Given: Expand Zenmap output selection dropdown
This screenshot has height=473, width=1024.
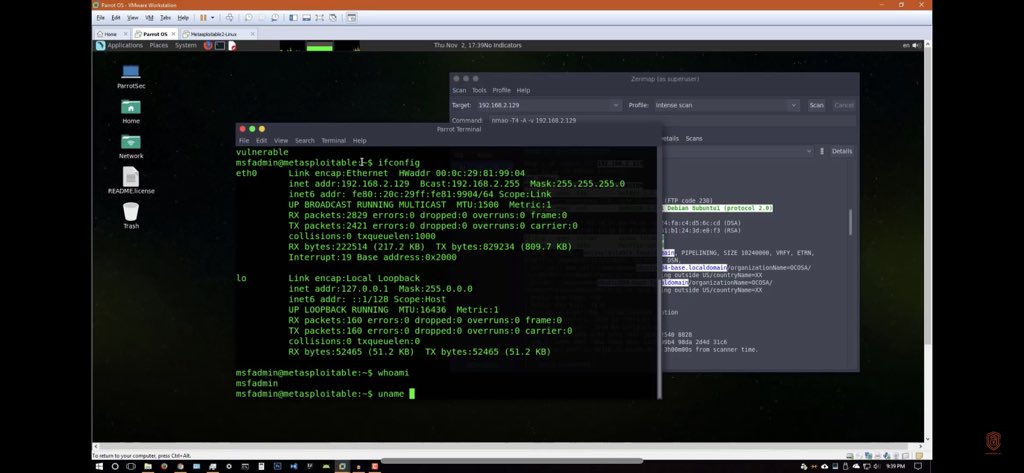Looking at the screenshot, I should tap(808, 151).
